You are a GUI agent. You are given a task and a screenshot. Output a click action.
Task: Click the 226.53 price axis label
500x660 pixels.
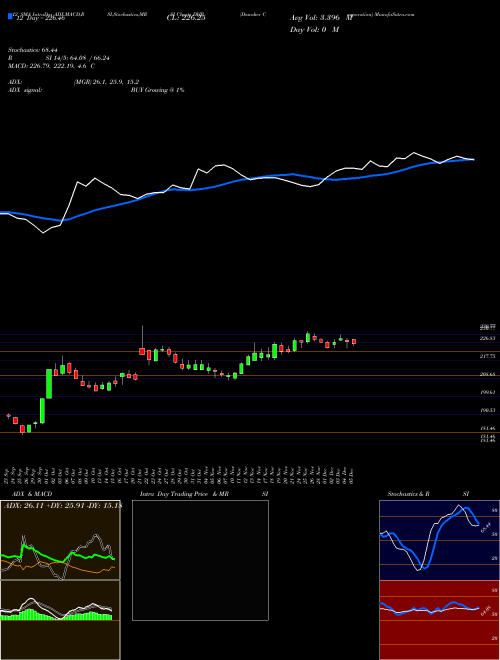[x=487, y=338]
